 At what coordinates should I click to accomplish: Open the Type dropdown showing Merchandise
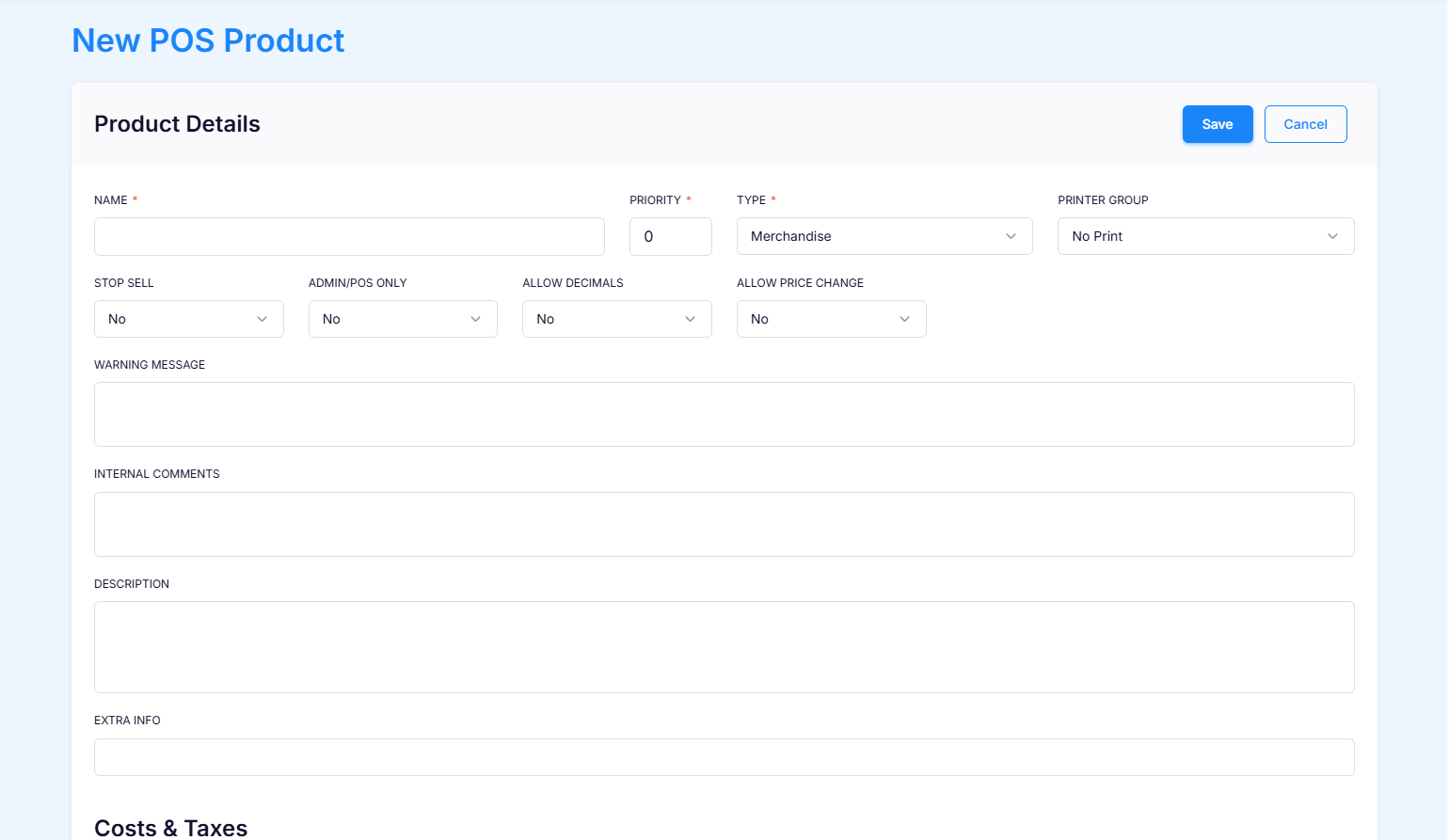pos(884,236)
